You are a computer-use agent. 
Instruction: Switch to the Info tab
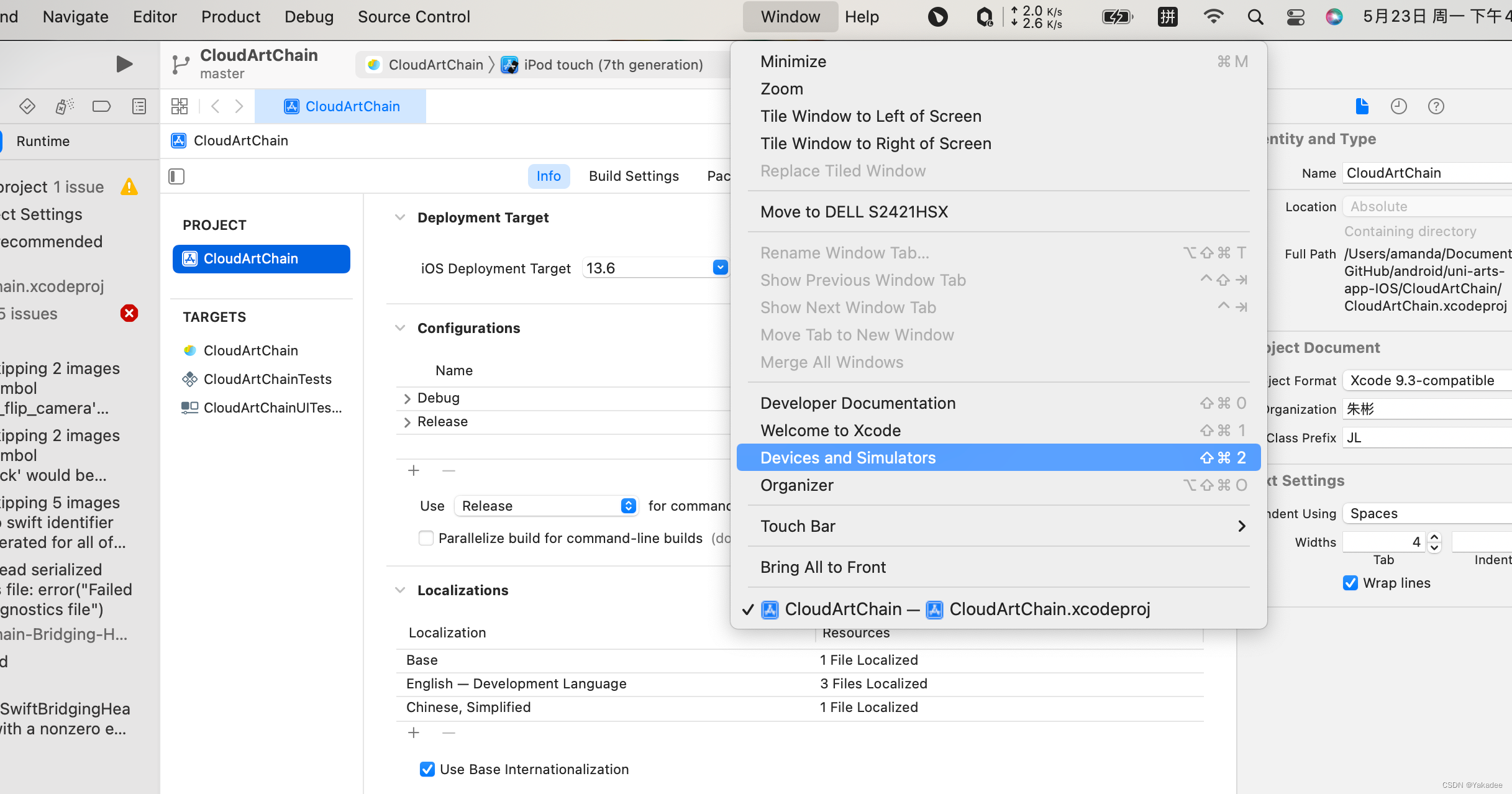coord(549,176)
